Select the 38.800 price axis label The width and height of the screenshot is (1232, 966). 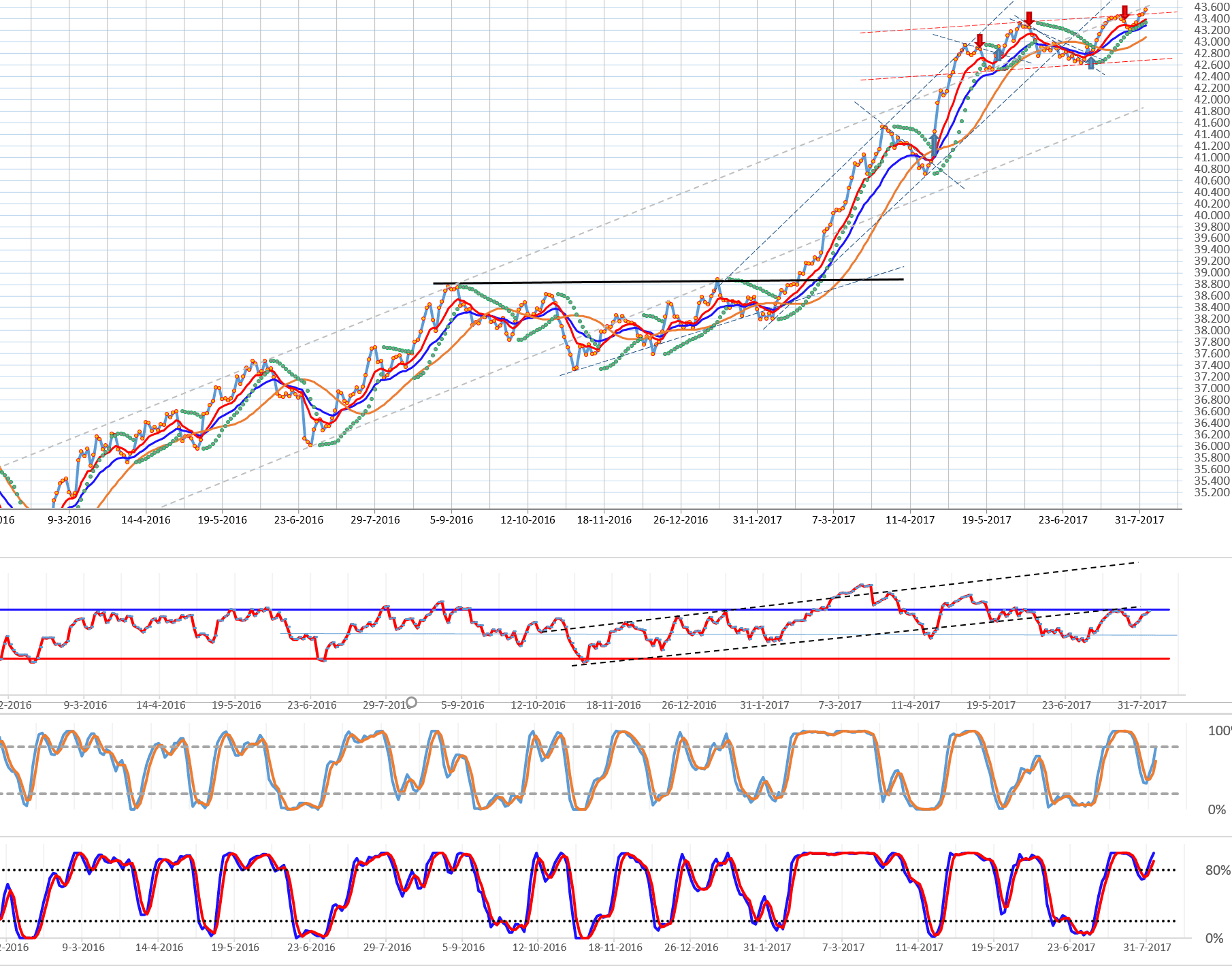click(x=1212, y=285)
